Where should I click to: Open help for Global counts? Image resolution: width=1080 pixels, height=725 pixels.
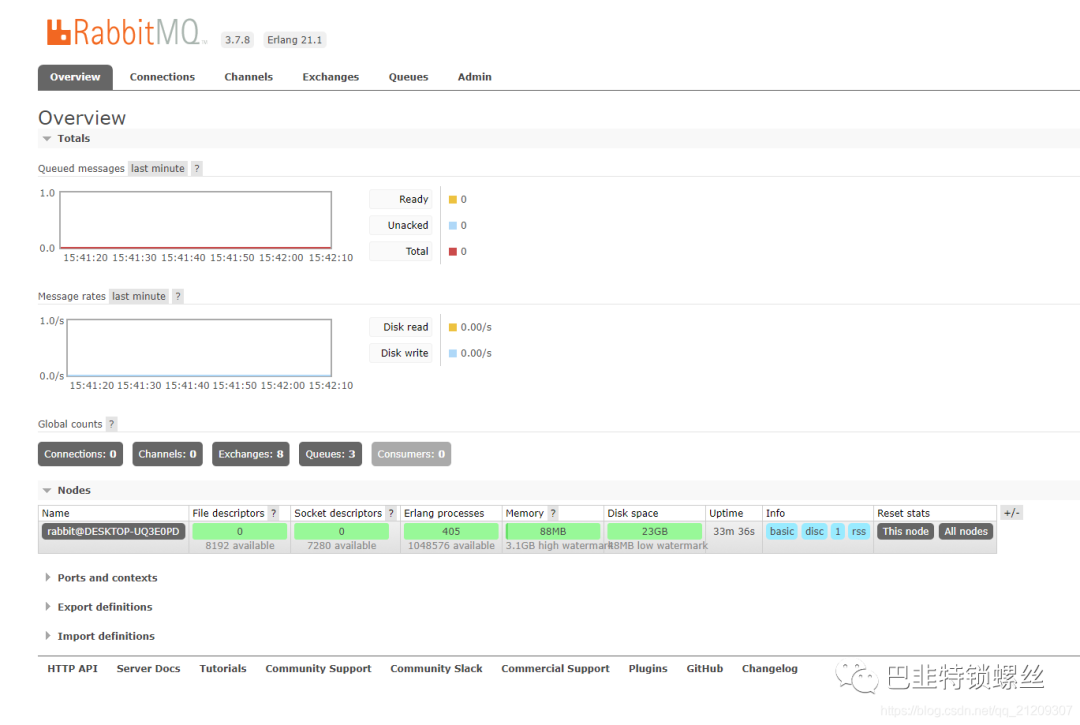[112, 424]
